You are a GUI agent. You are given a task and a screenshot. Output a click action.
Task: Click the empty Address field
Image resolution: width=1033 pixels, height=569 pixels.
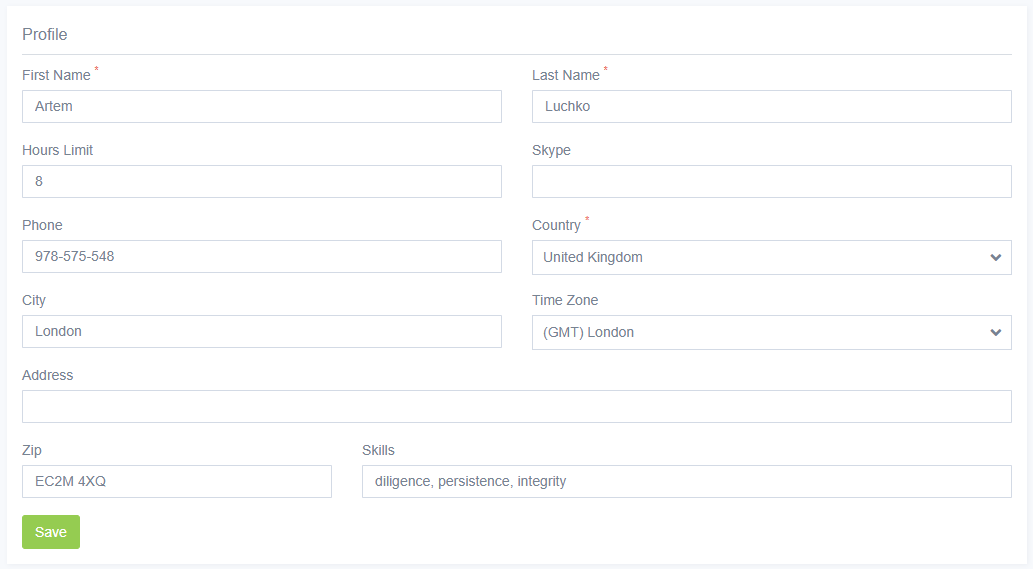tap(516, 407)
